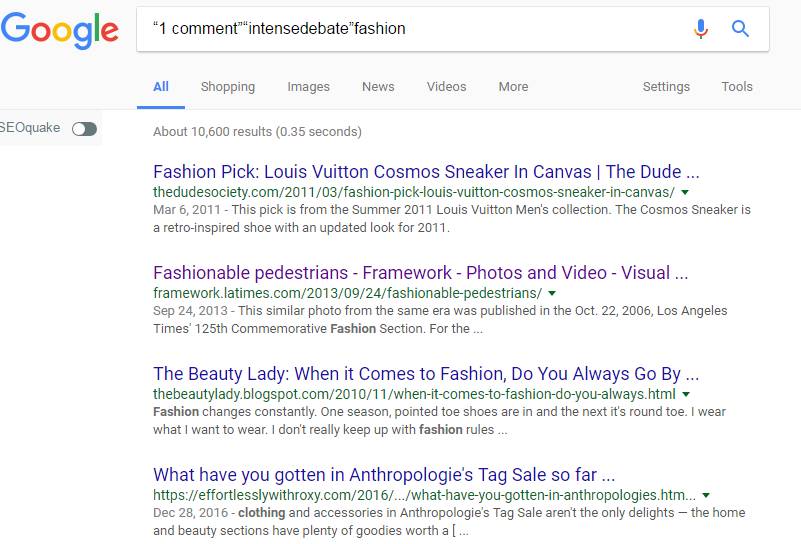Image resolution: width=801 pixels, height=544 pixels.
Task: Open Anthropologie's Tag Sale result link
Action: [x=384, y=475]
